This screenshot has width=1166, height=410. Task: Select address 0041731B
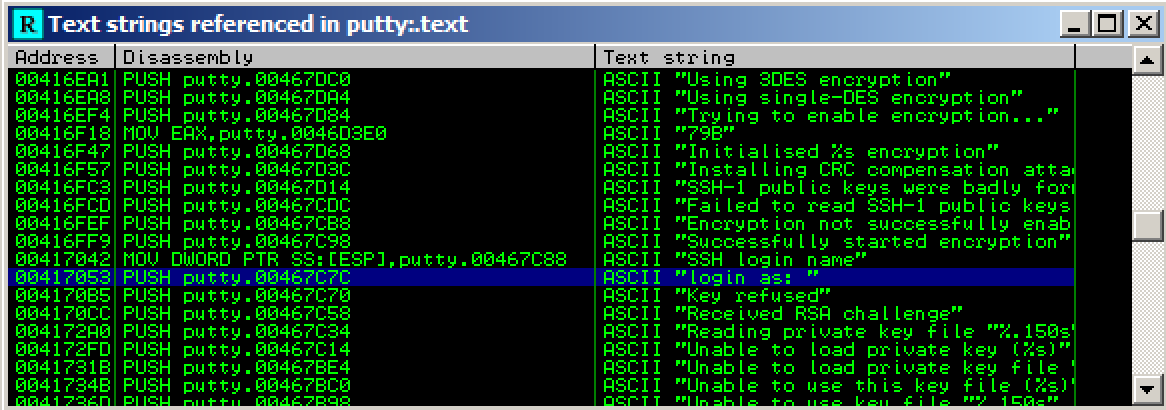click(x=62, y=368)
